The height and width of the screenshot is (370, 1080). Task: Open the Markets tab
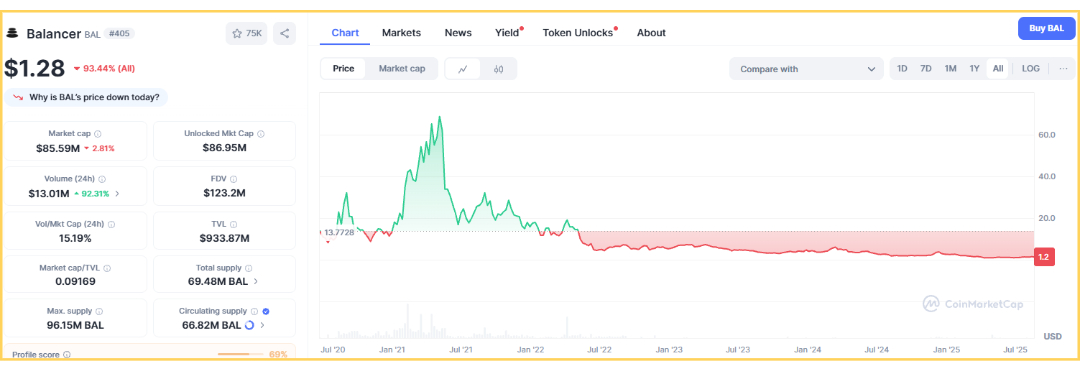point(402,32)
